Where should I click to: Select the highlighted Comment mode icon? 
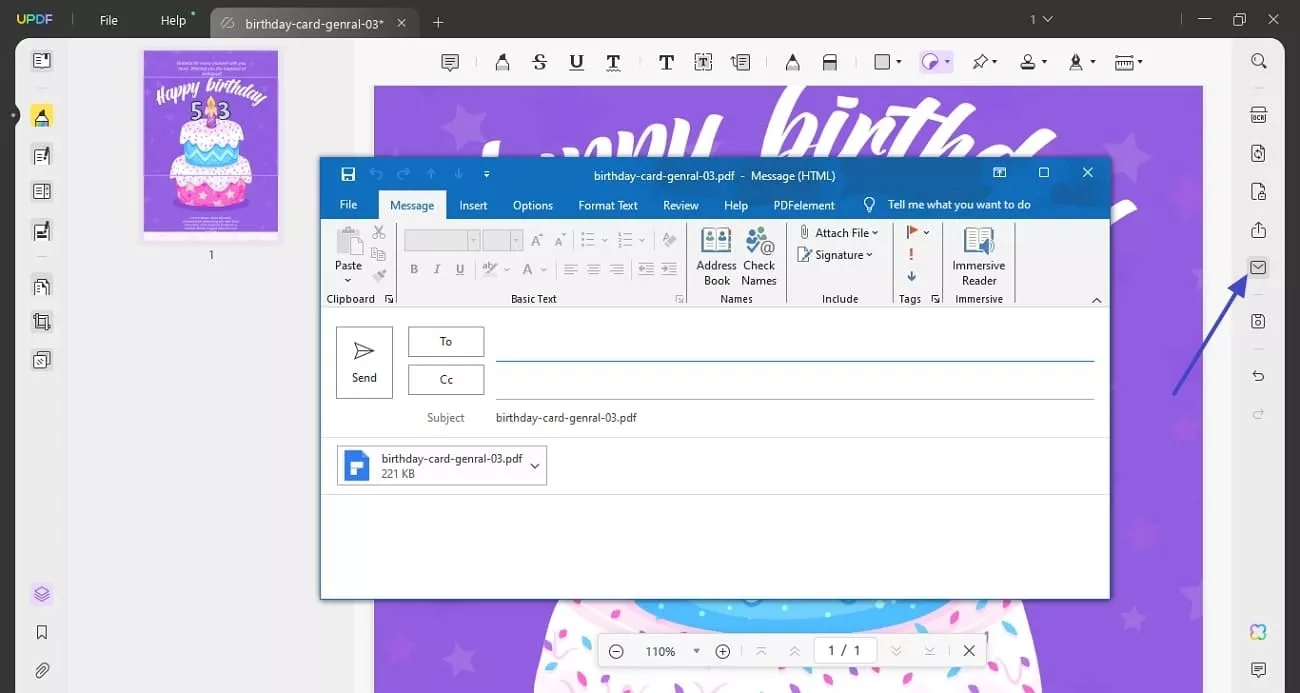coord(41,117)
